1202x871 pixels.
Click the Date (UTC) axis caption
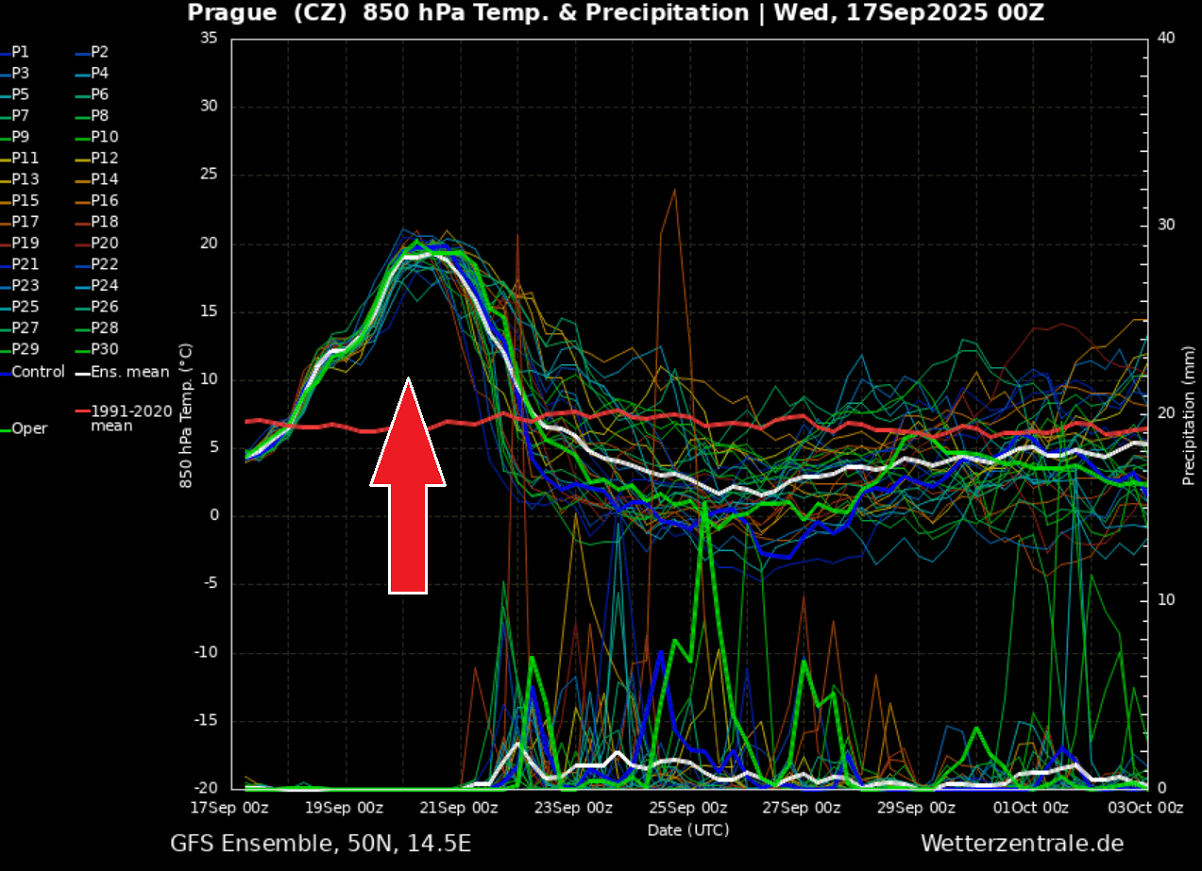click(688, 830)
